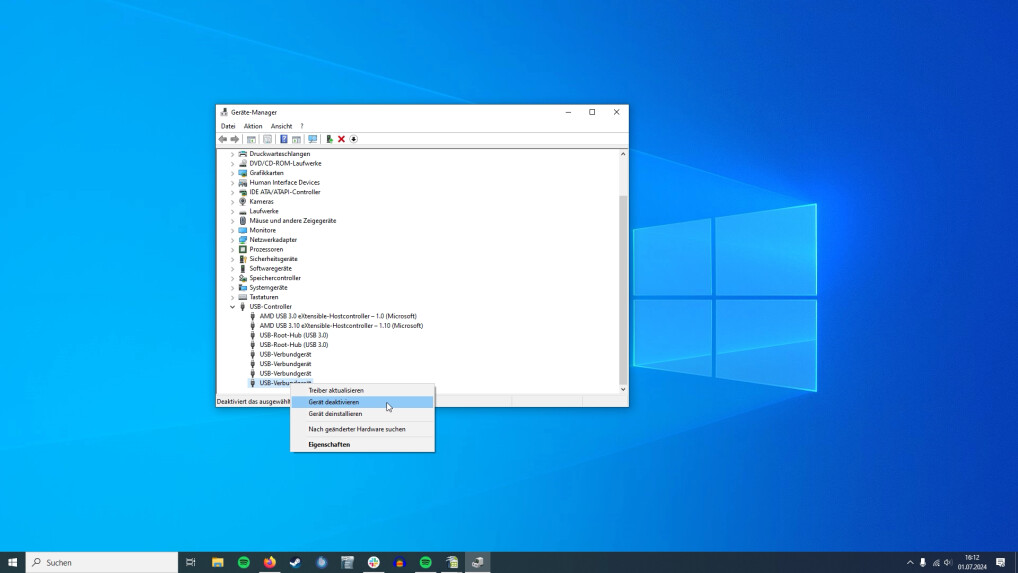Click the scan for hardware changes monitor icon

point(312,139)
